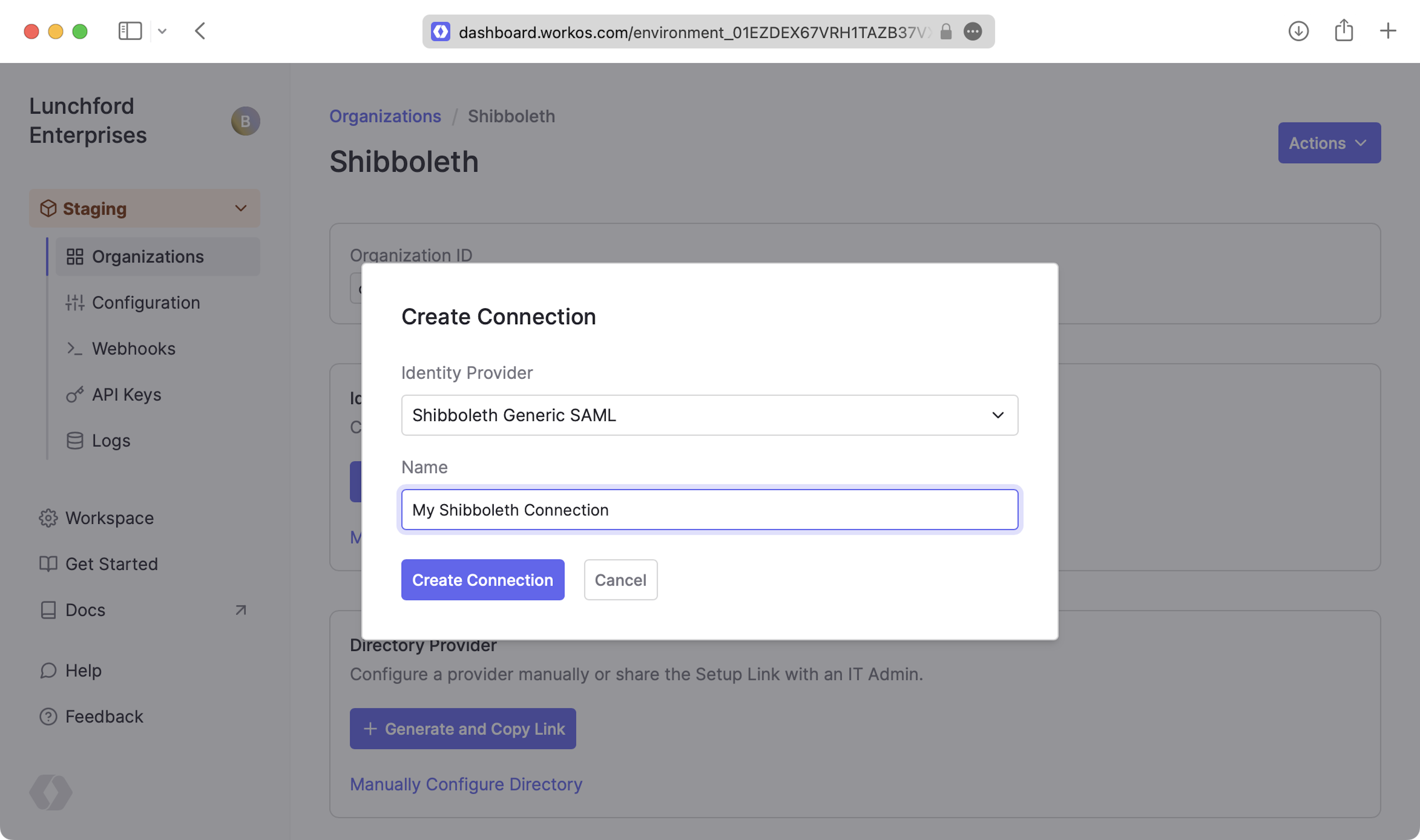Click the Organizations breadcrumb link
This screenshot has width=1420, height=840.
coord(385,116)
